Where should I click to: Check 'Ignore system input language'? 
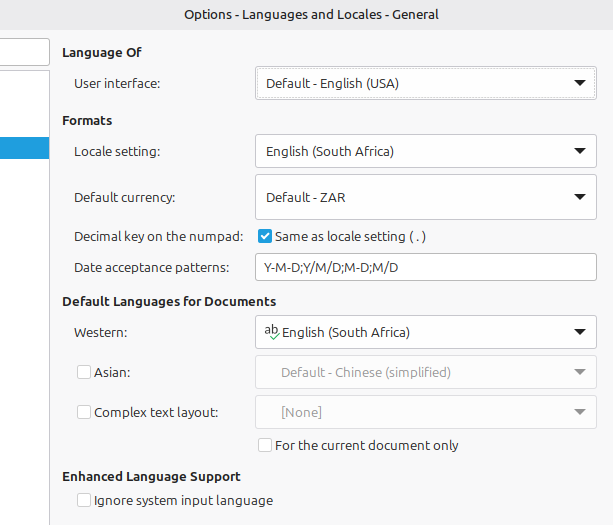(x=84, y=500)
